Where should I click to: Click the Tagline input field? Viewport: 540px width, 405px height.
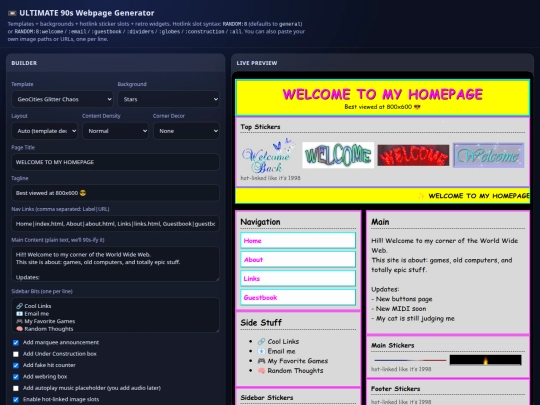pyautogui.click(x=115, y=193)
